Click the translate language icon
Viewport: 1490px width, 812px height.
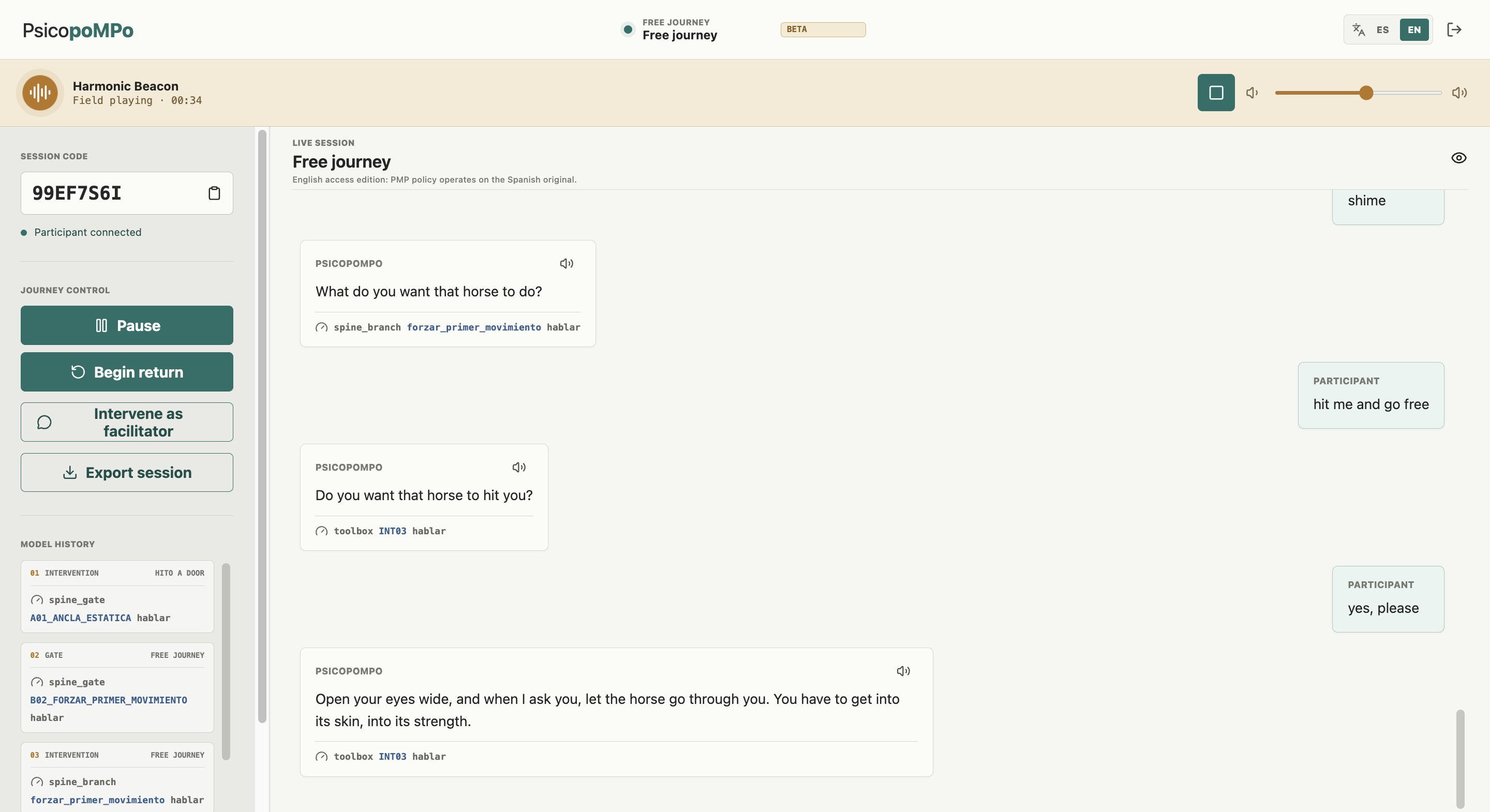click(1359, 29)
